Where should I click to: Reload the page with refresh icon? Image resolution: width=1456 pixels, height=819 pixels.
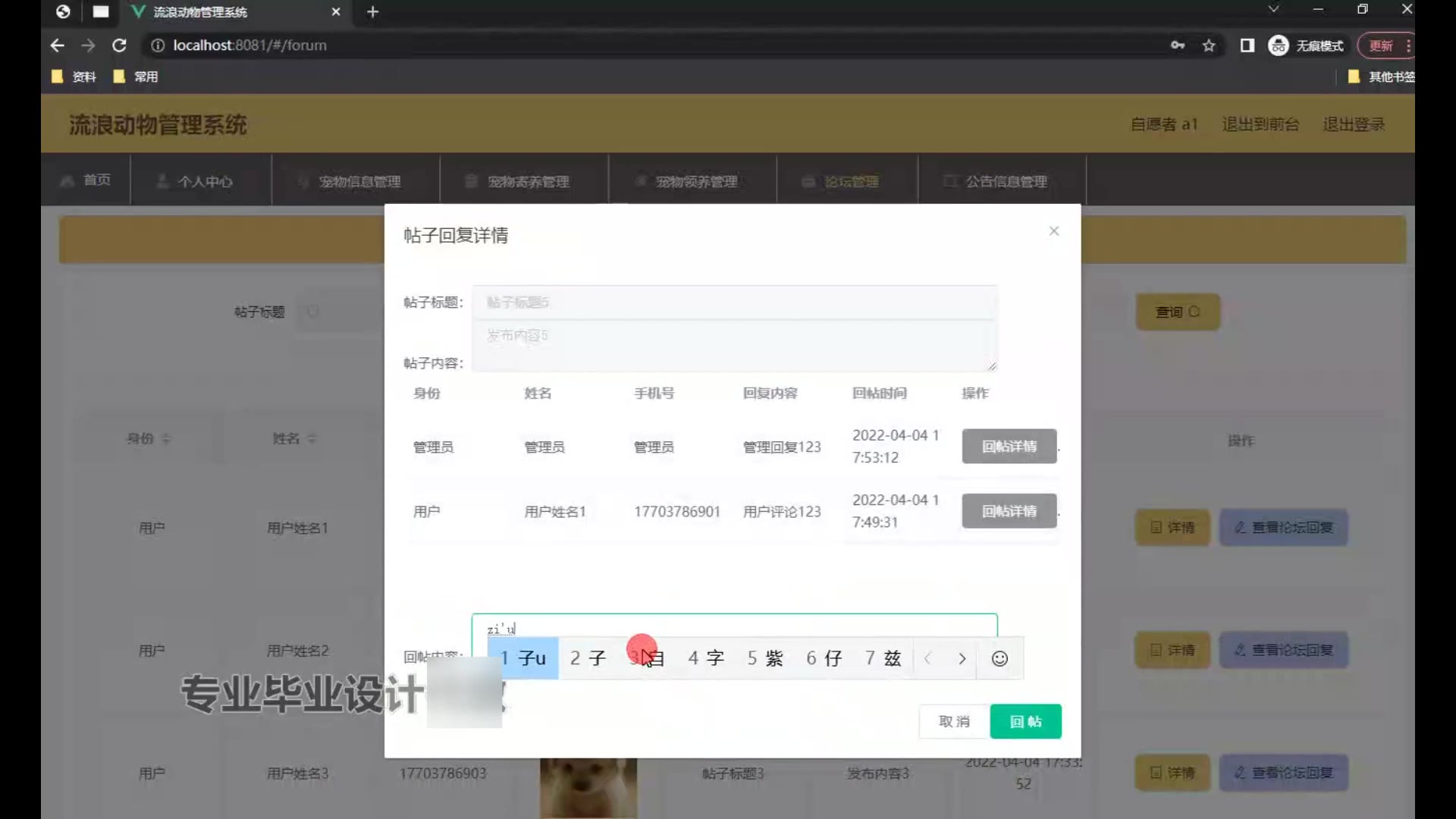point(119,45)
